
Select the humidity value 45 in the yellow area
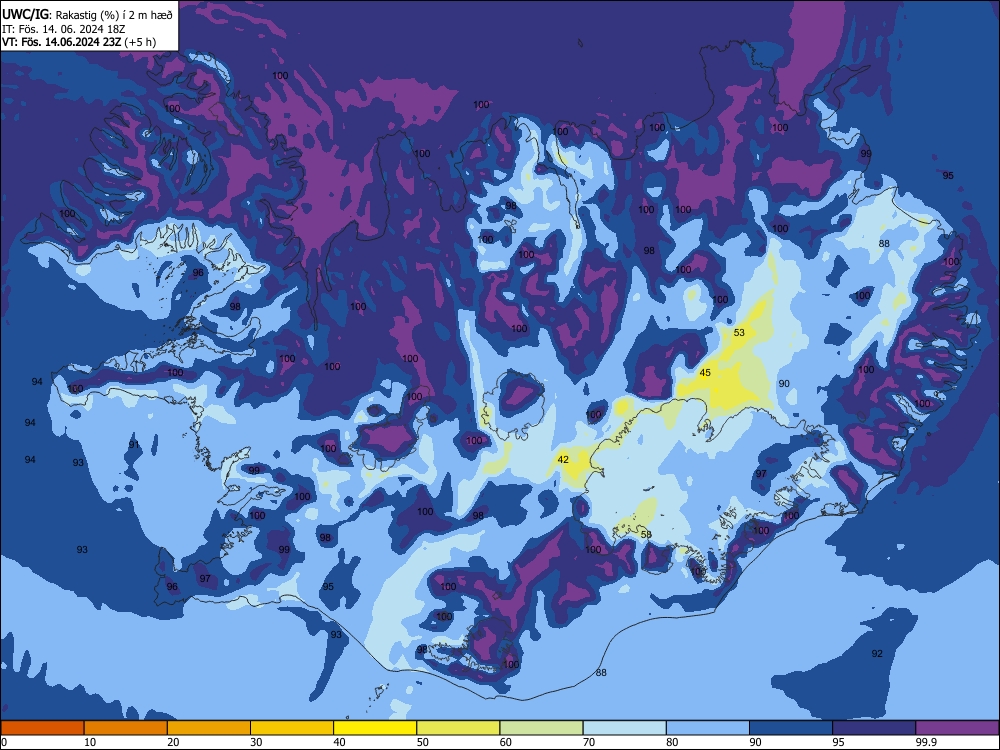pos(705,372)
